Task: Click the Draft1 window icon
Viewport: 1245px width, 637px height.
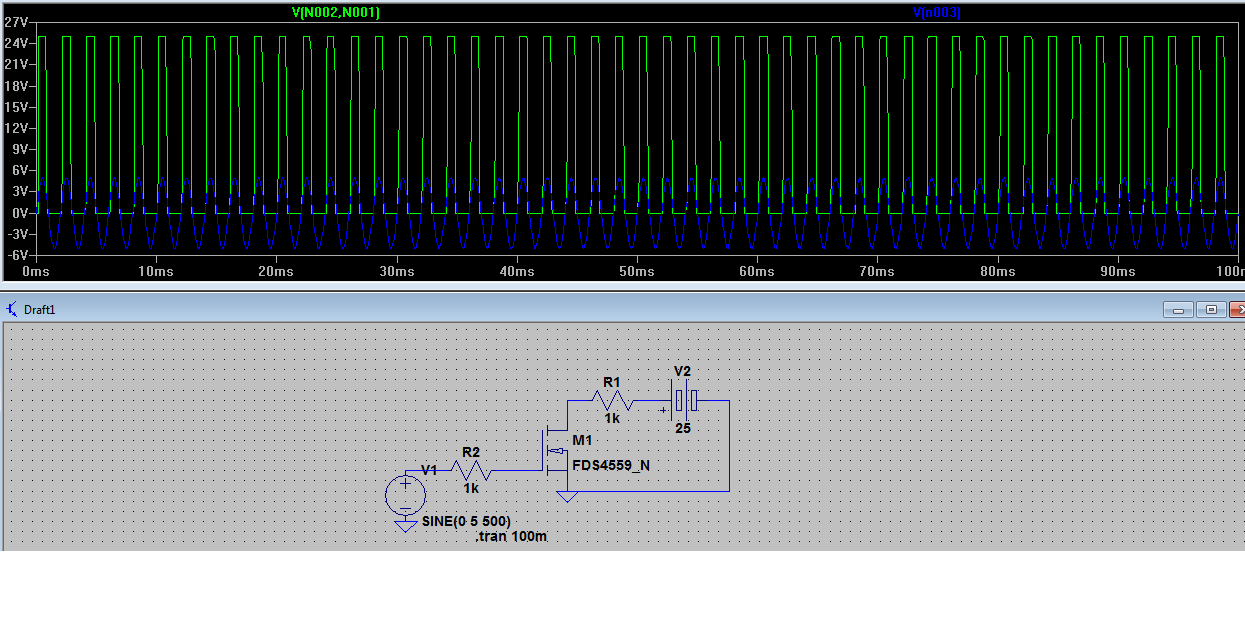Action: pos(12,309)
